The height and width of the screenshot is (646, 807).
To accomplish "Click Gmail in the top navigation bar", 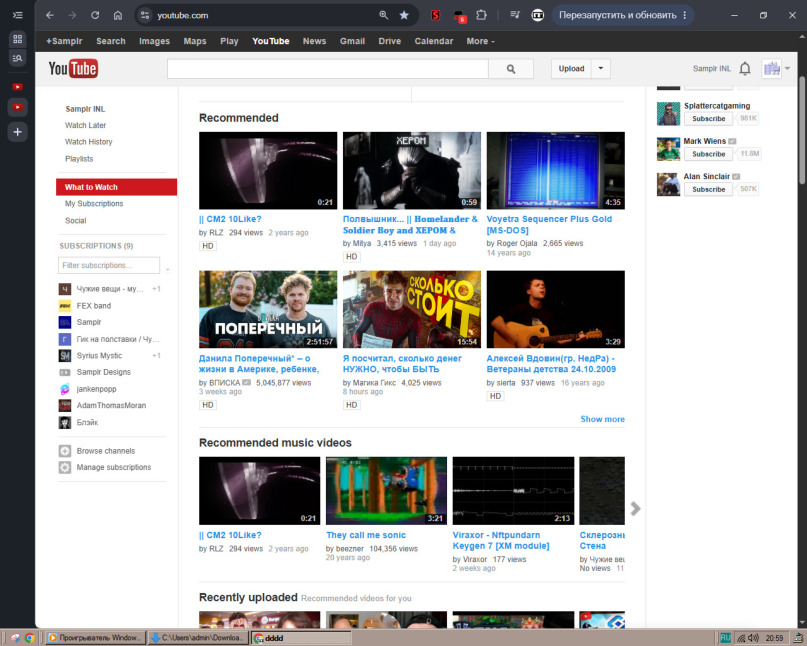I will pos(352,41).
